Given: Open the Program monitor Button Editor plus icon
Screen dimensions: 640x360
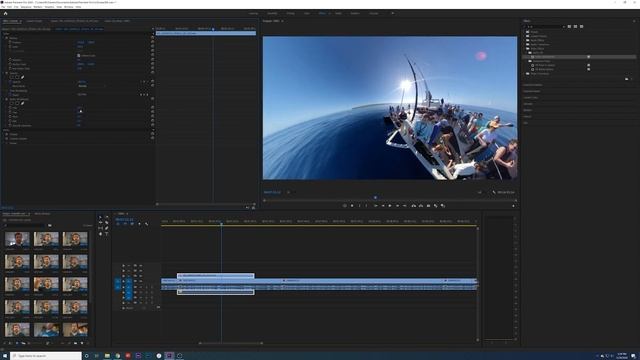Looking at the screenshot, I should point(513,206).
